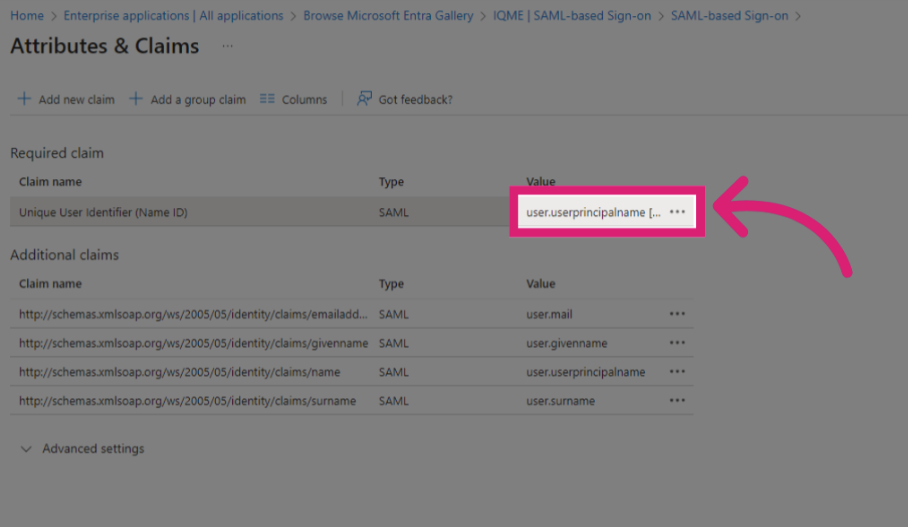Click the user.givenname value cell
908x527 pixels.
(566, 343)
